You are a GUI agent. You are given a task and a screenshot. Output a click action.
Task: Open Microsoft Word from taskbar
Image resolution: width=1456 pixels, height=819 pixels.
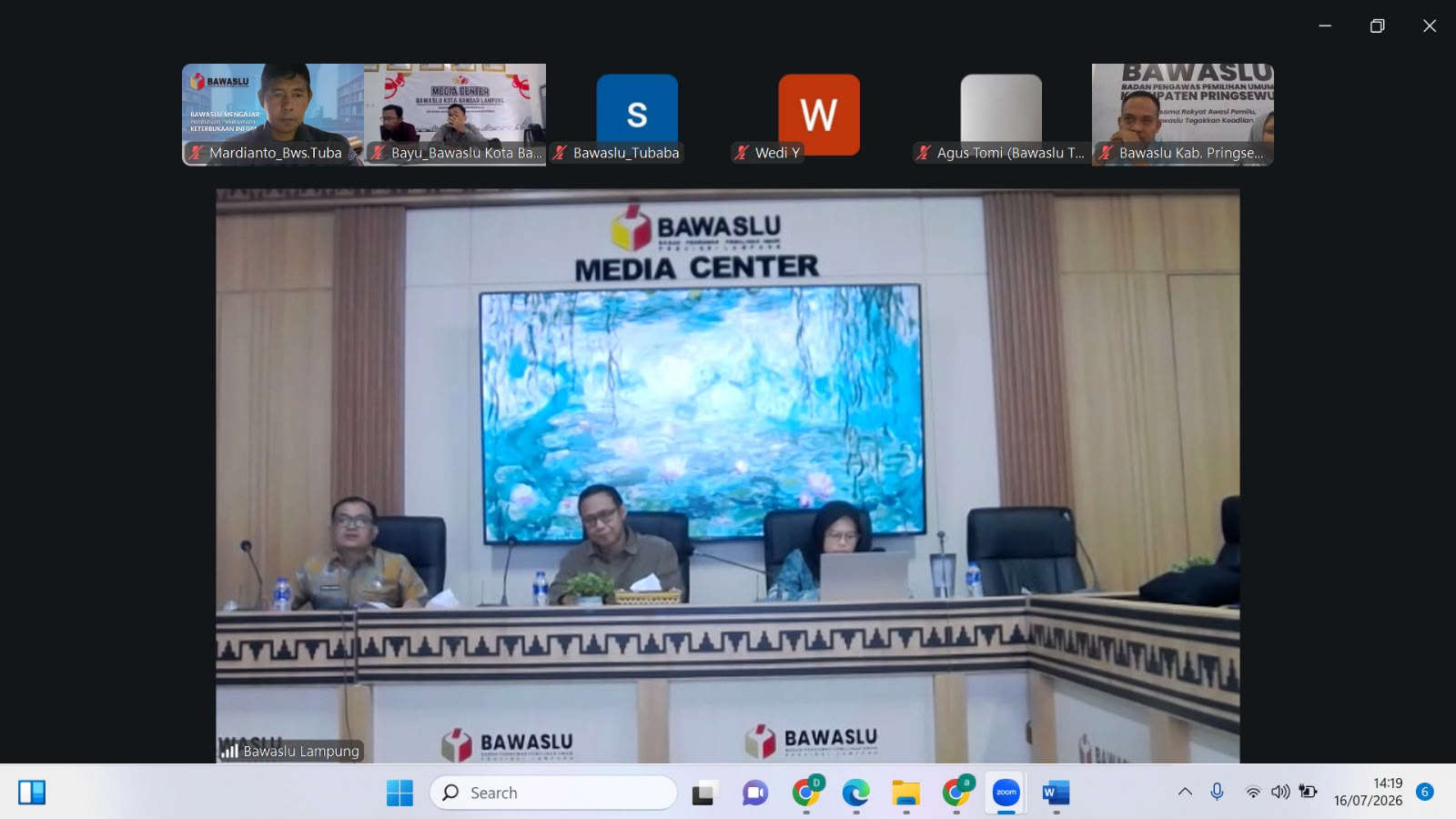pos(1056,793)
